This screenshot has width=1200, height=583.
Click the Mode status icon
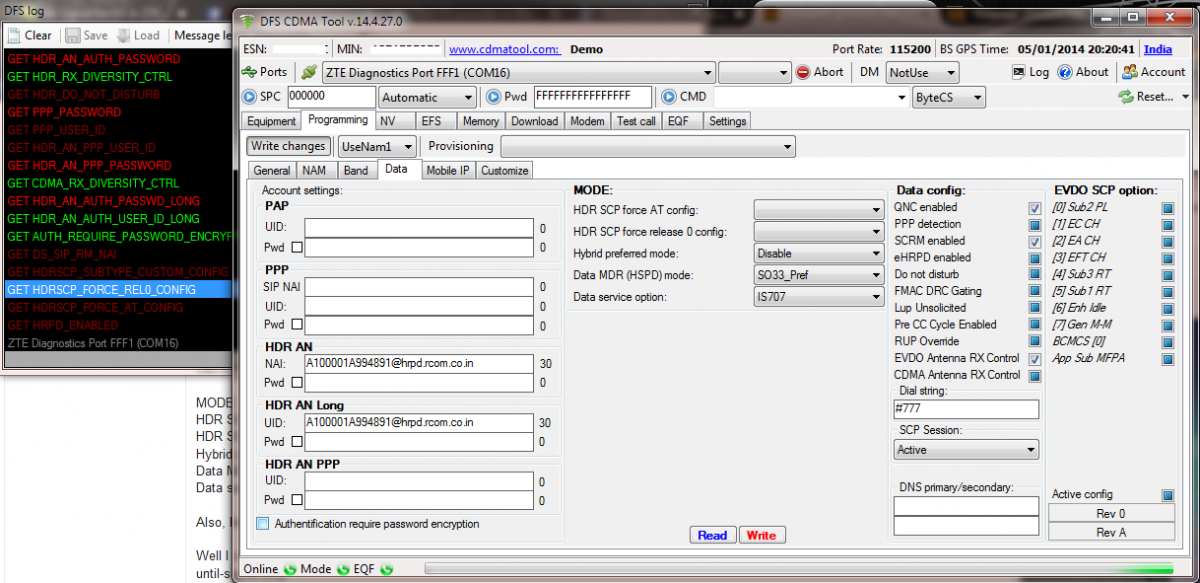[343, 569]
